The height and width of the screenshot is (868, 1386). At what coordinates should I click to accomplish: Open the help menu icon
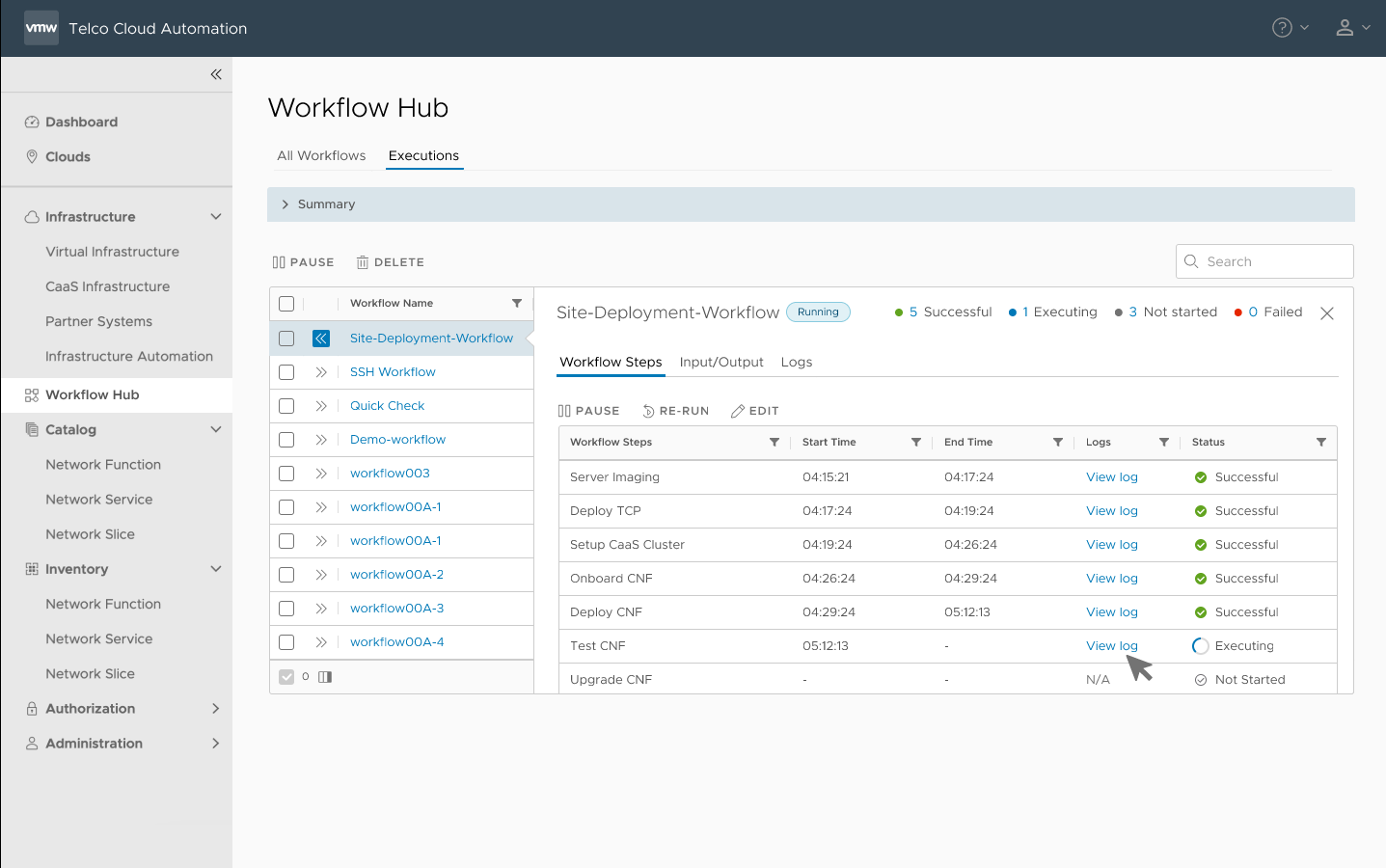[1282, 28]
